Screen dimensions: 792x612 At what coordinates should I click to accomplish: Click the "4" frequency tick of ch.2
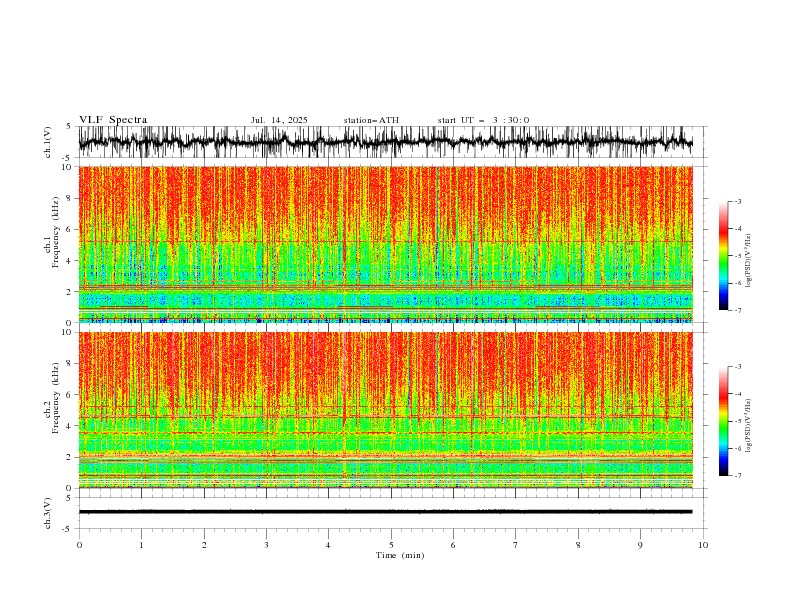(x=70, y=426)
